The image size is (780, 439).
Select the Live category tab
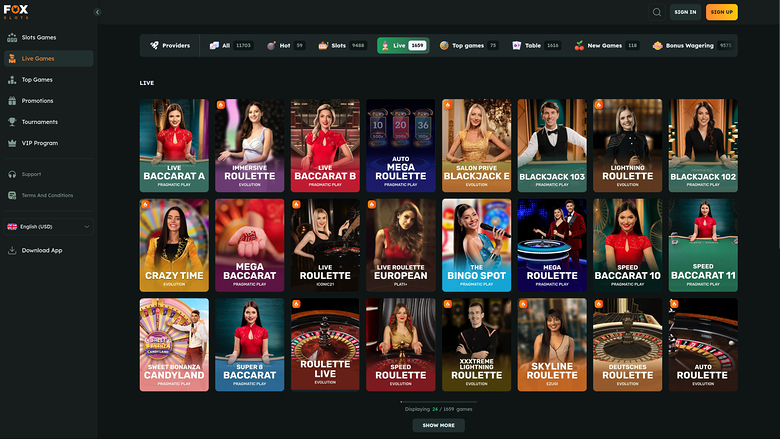tap(403, 45)
